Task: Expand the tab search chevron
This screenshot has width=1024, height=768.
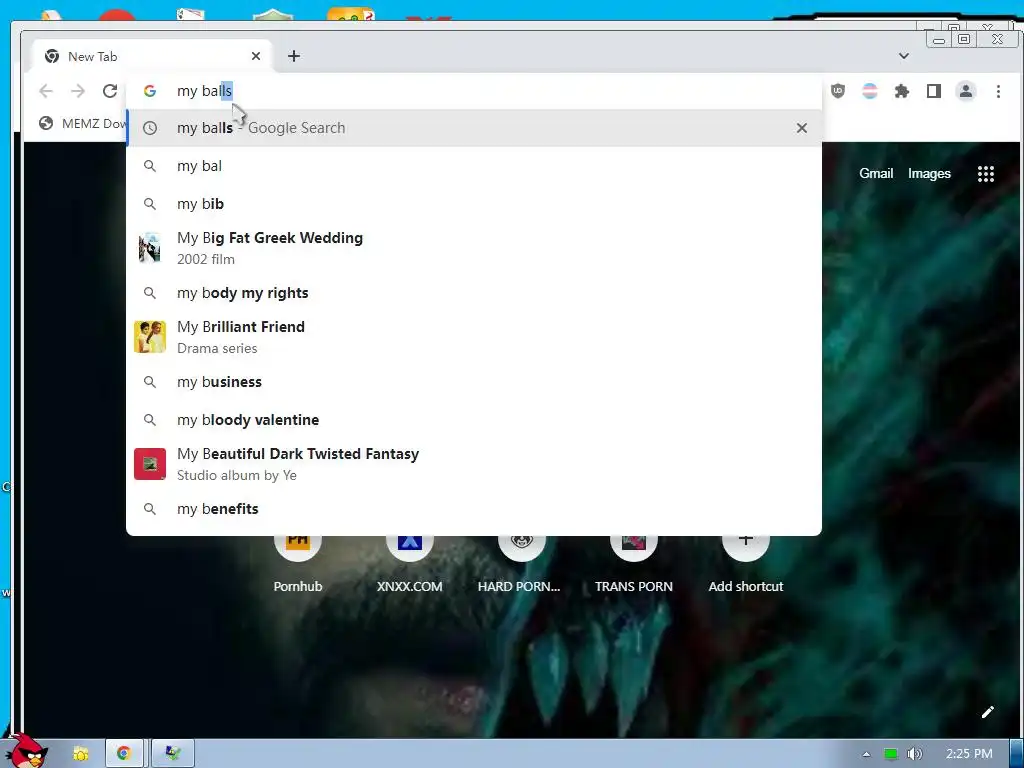Action: pos(904,56)
